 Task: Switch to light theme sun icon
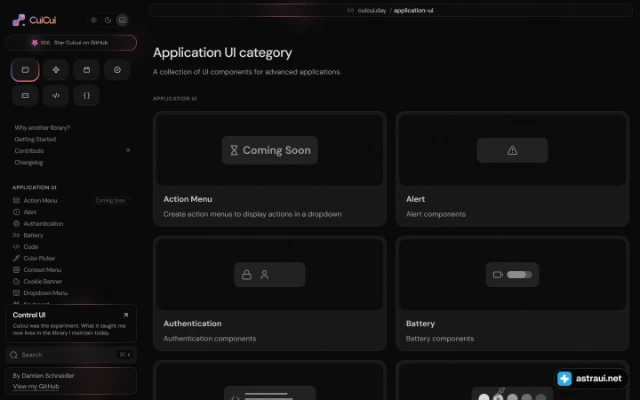(x=94, y=20)
